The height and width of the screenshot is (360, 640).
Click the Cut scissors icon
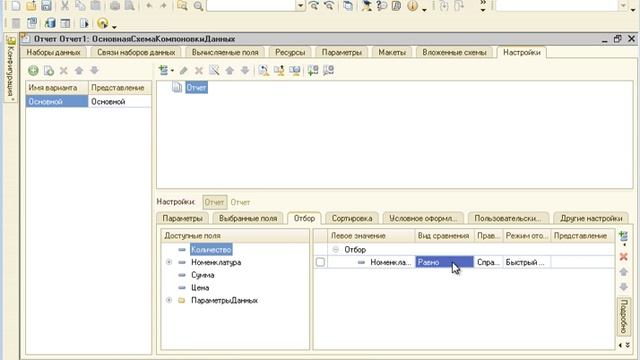click(x=65, y=5)
